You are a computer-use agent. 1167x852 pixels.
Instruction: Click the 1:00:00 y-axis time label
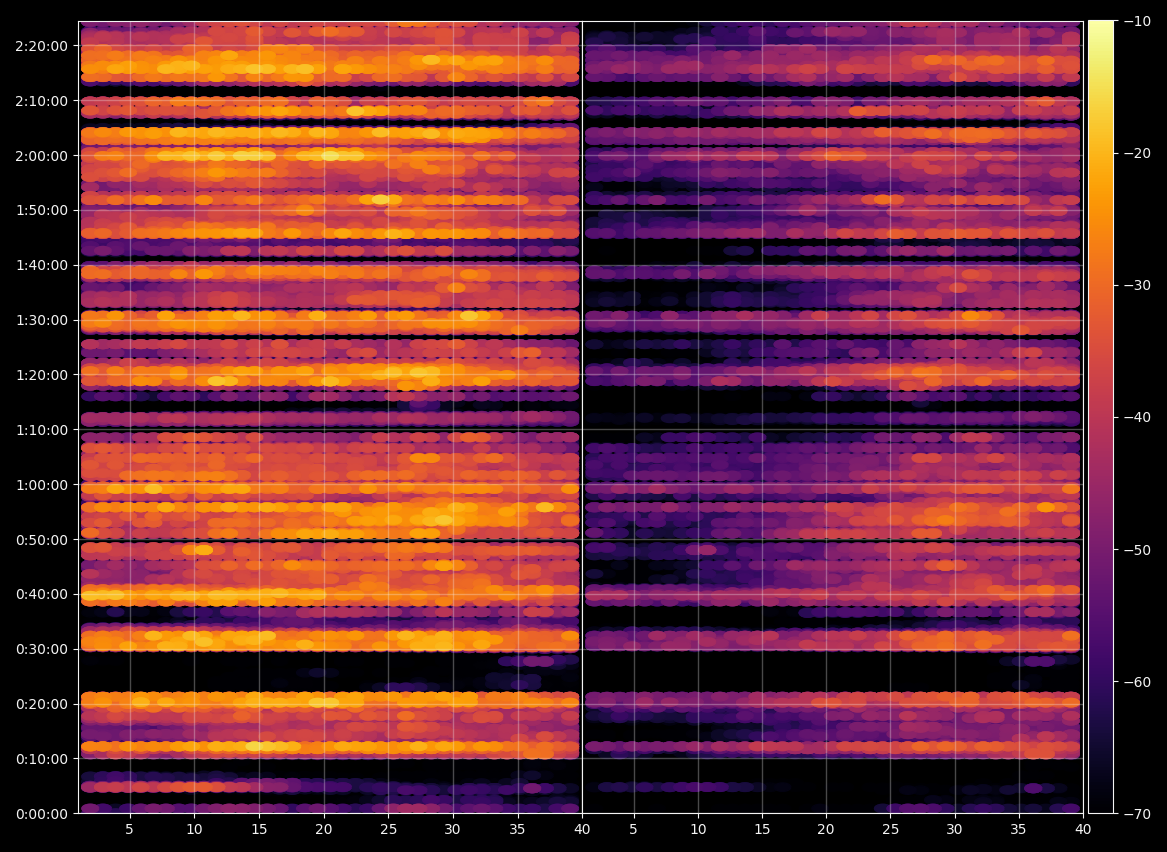(41, 485)
